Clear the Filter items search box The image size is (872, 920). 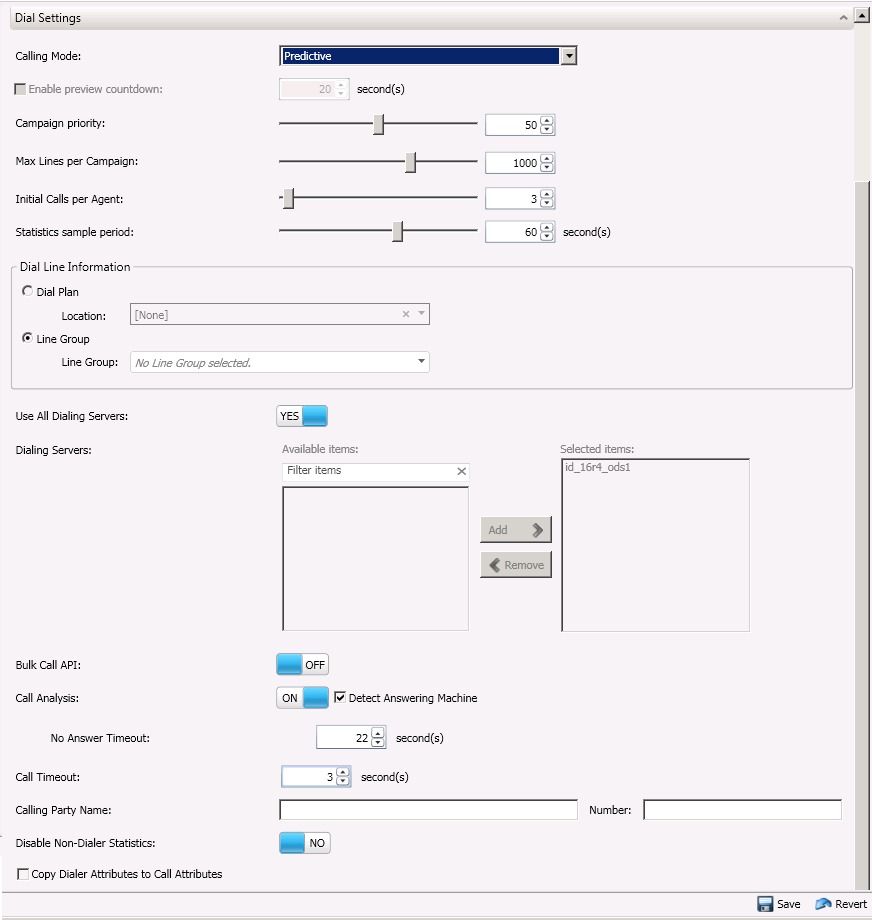coord(461,471)
